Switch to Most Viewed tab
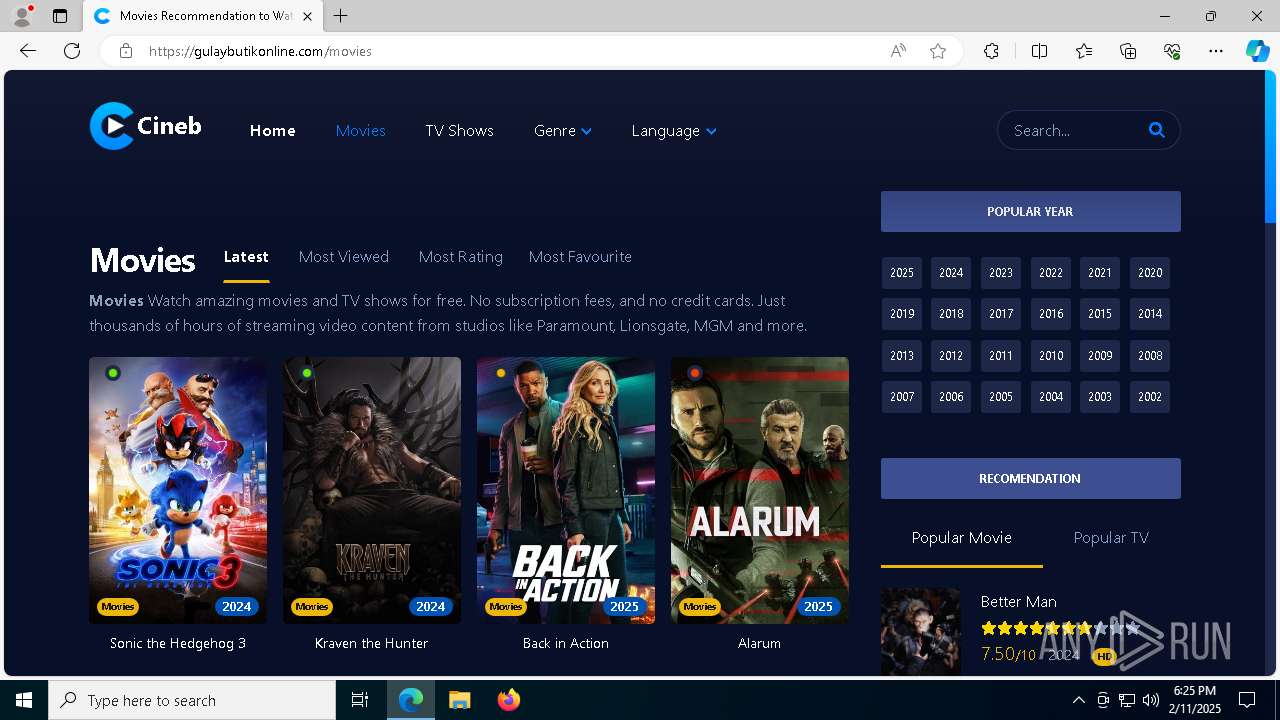1280x720 pixels. 344,257
